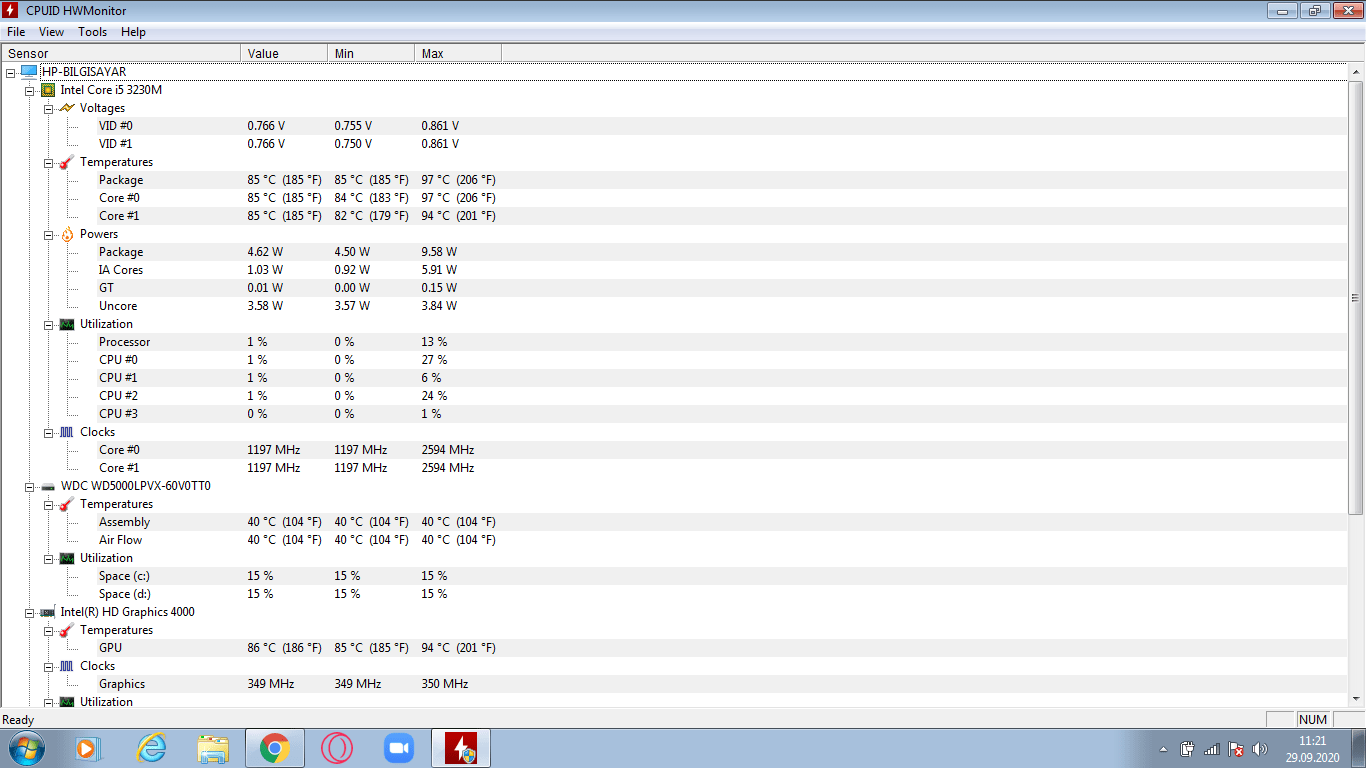Click the NUM indicator in the status bar
The width and height of the screenshot is (1366, 768).
1313,720
